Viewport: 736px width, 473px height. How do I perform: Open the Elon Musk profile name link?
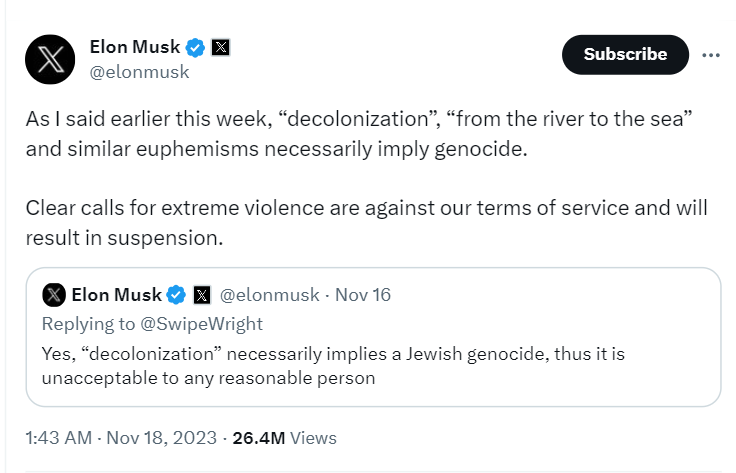click(135, 47)
